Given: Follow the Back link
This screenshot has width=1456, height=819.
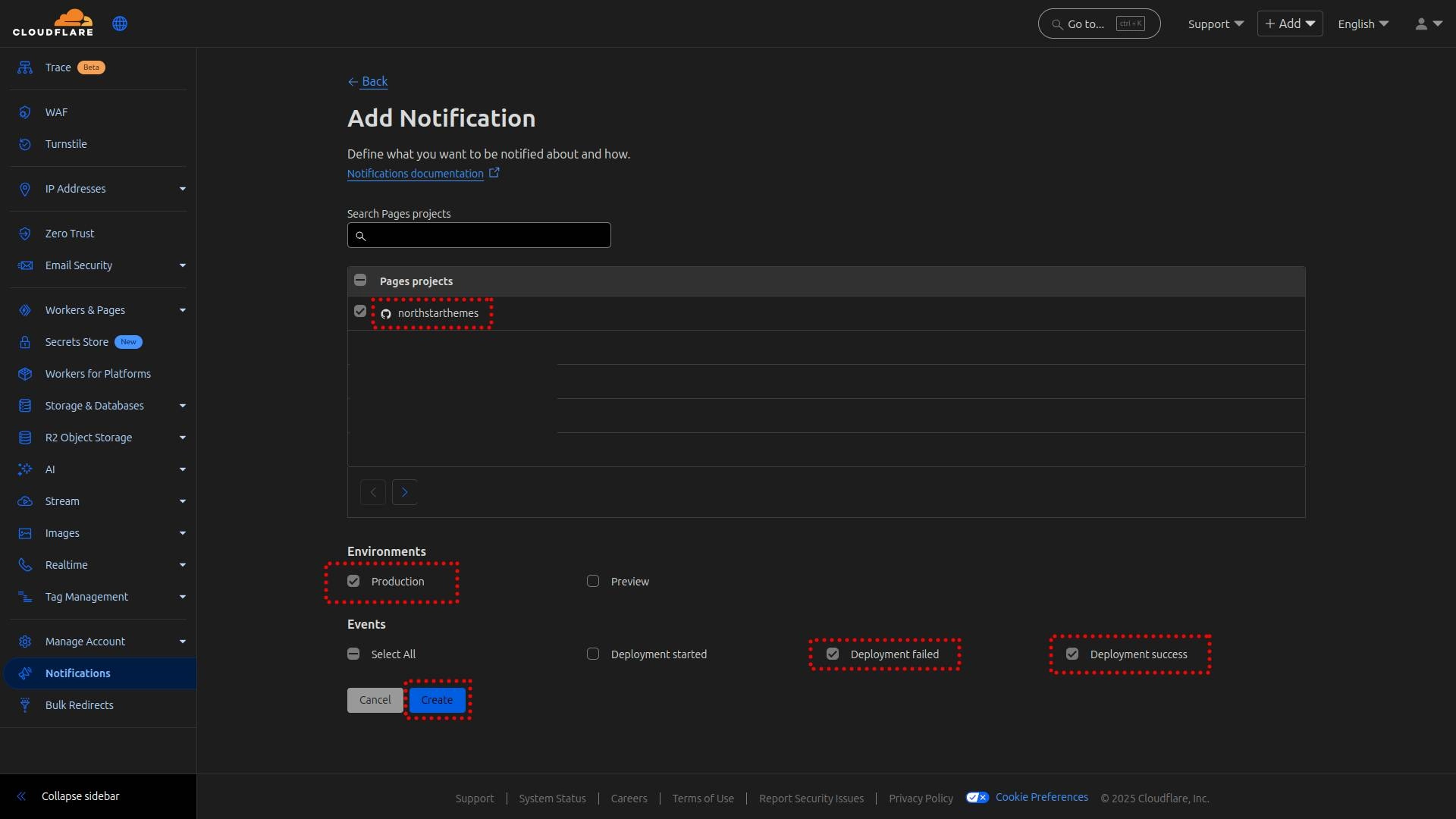Looking at the screenshot, I should pos(368,81).
